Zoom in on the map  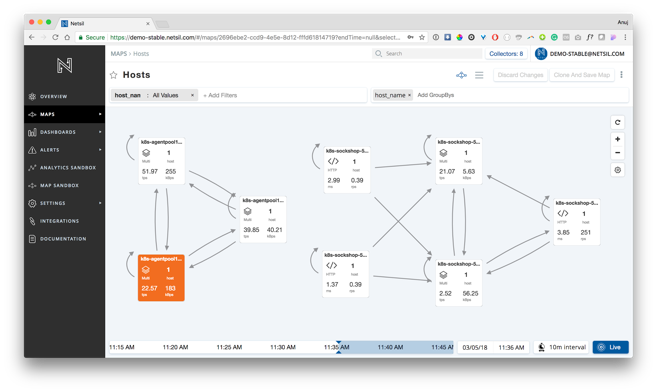618,139
